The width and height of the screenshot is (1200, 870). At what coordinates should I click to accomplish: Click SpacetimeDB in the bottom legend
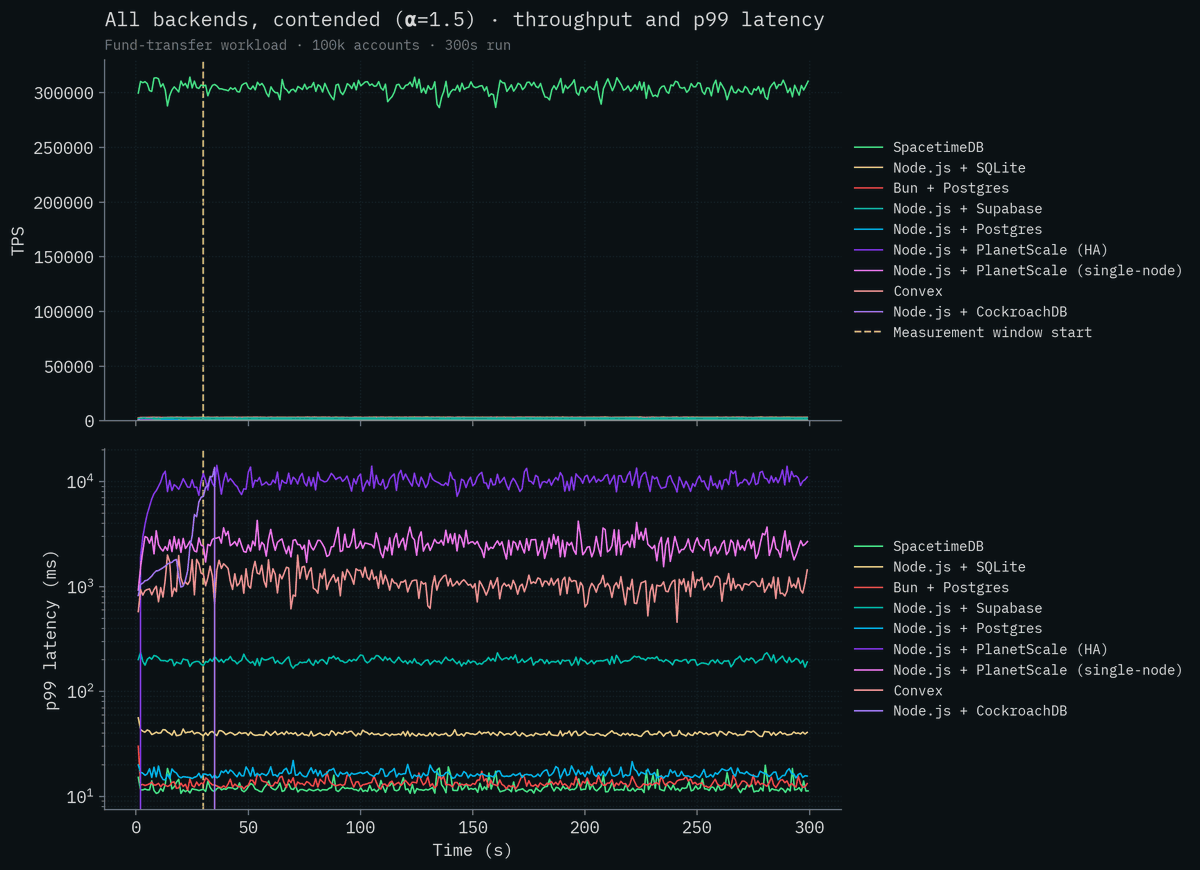[x=938, y=546]
